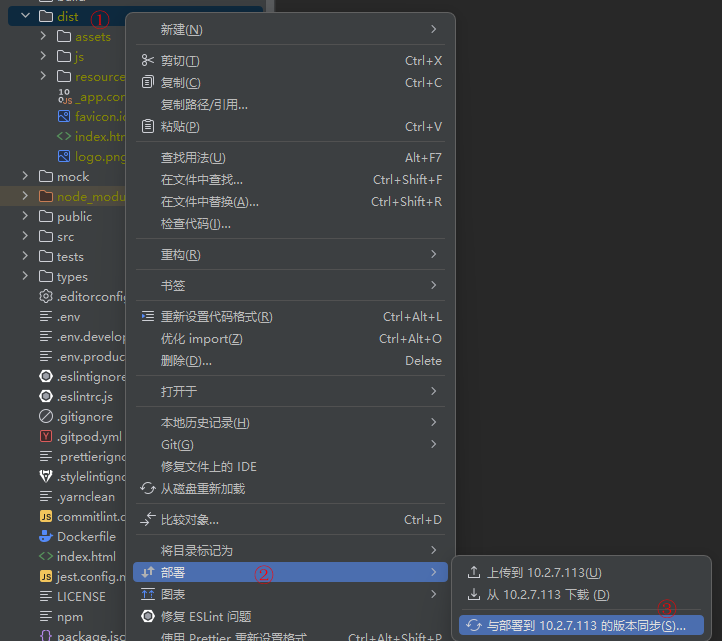
Task: Expand the mock folder
Action: (x=26, y=176)
